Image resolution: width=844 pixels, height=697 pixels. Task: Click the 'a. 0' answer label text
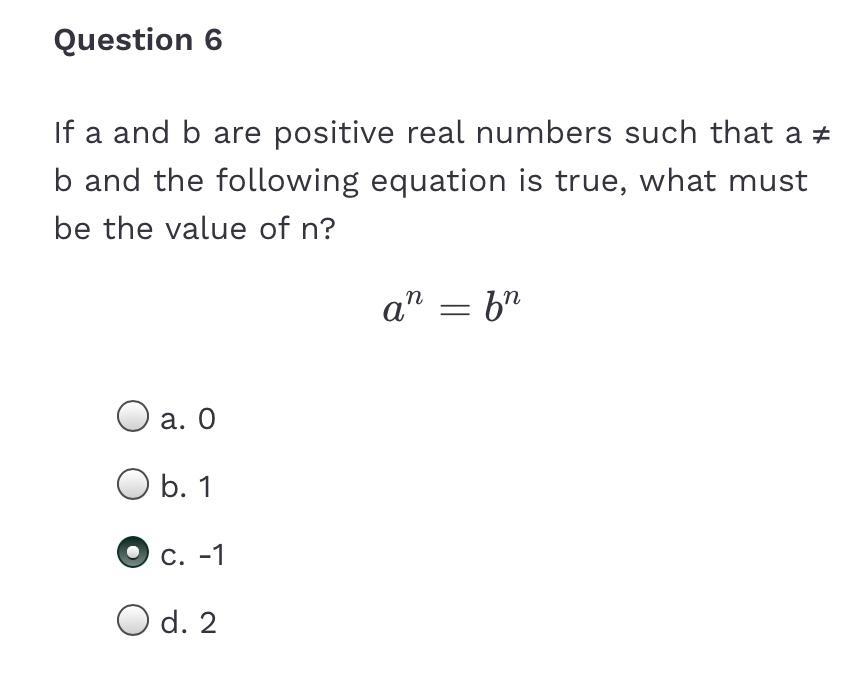tap(188, 418)
